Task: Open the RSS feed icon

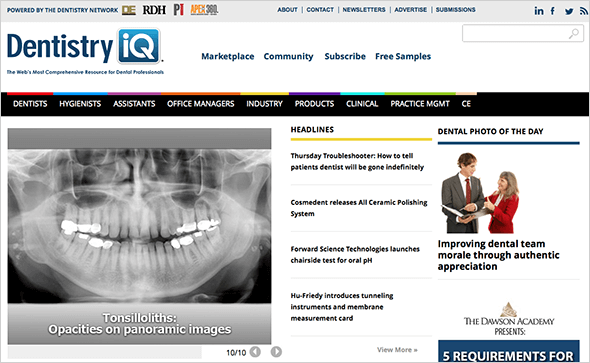Action: pyautogui.click(x=584, y=11)
